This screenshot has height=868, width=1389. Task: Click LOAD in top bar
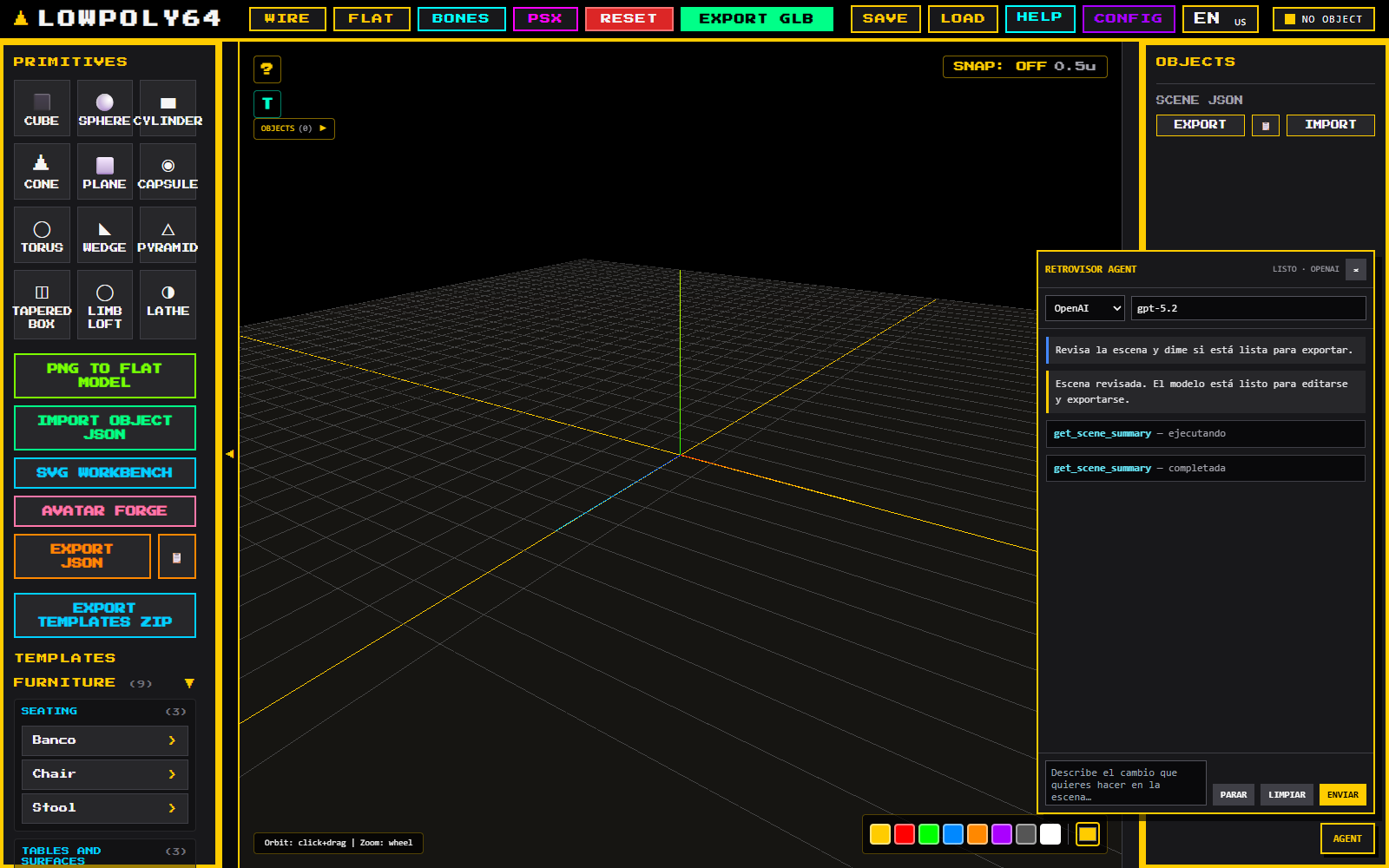[x=963, y=18]
